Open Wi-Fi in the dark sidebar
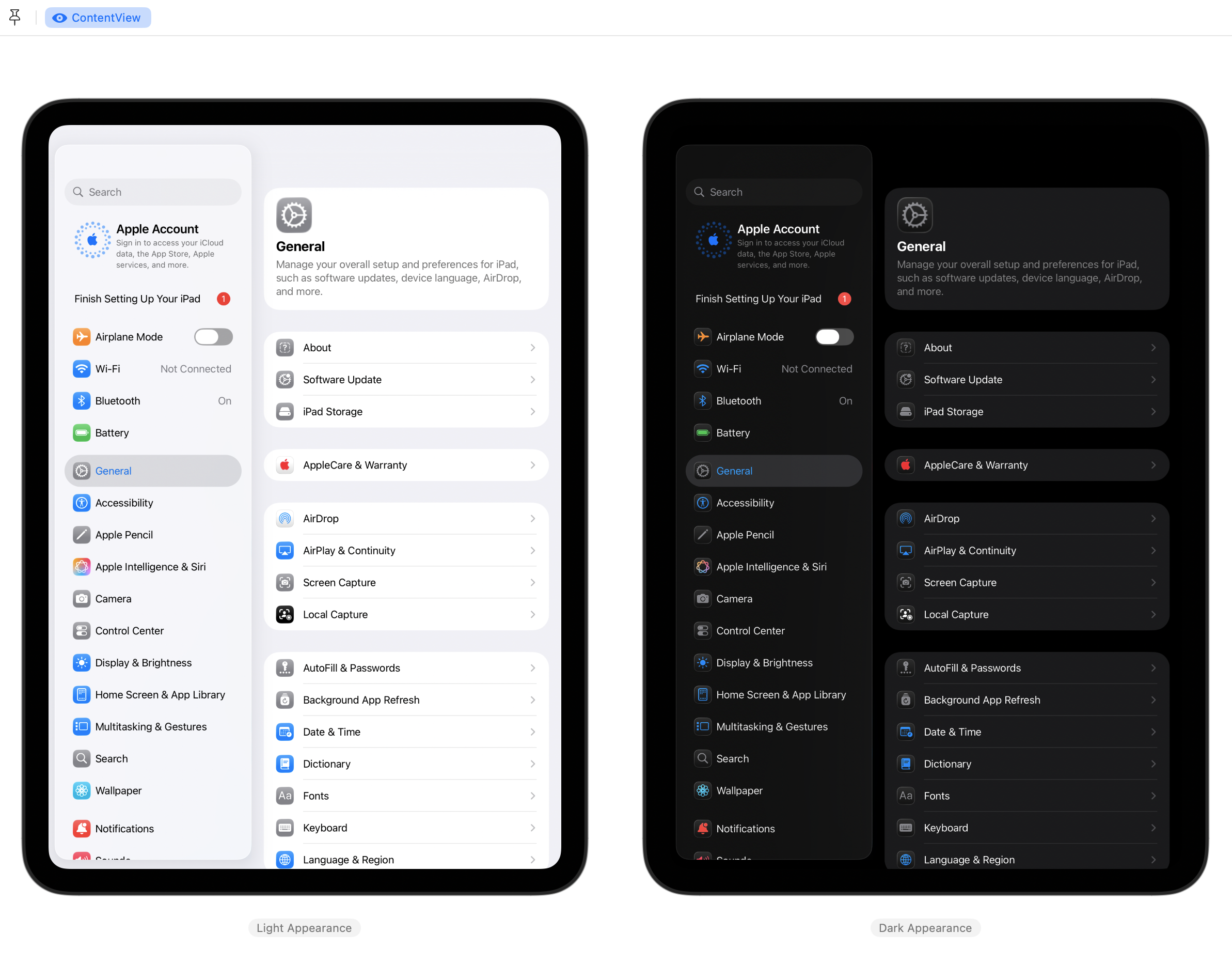The image size is (1232, 964). coord(774,369)
